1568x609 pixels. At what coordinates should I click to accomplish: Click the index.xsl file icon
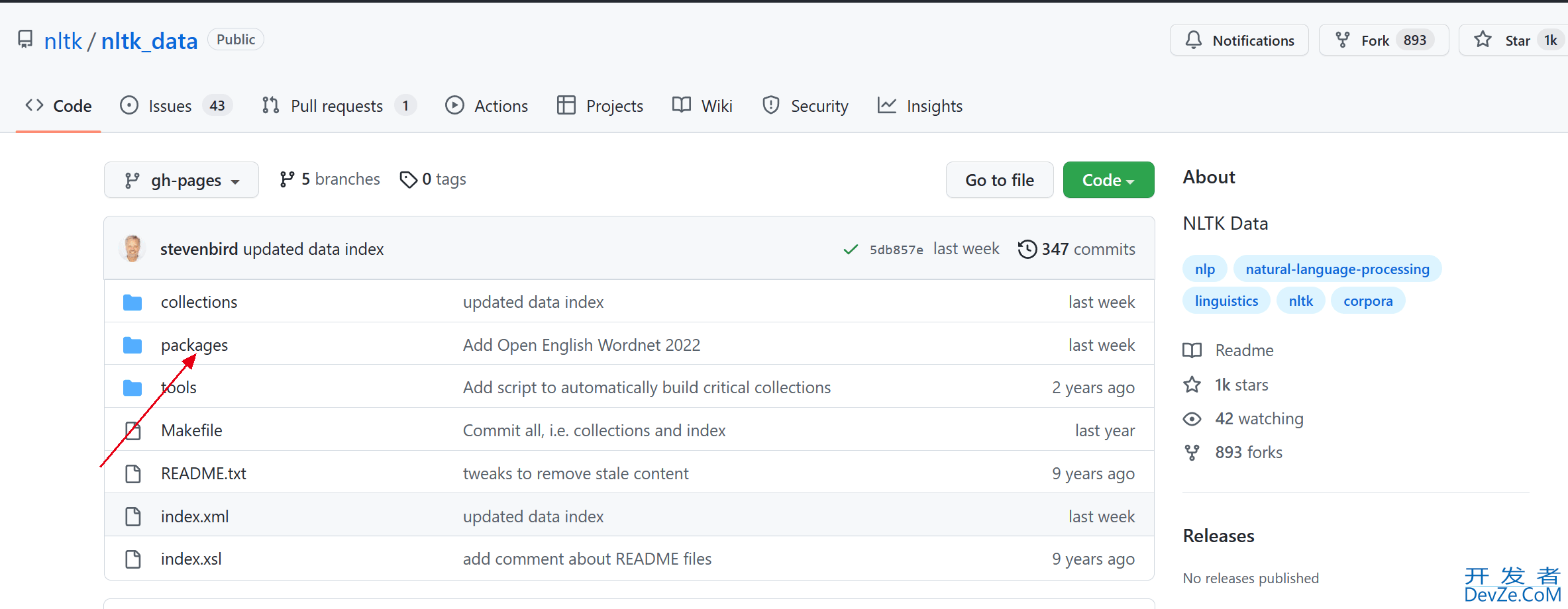(x=133, y=559)
